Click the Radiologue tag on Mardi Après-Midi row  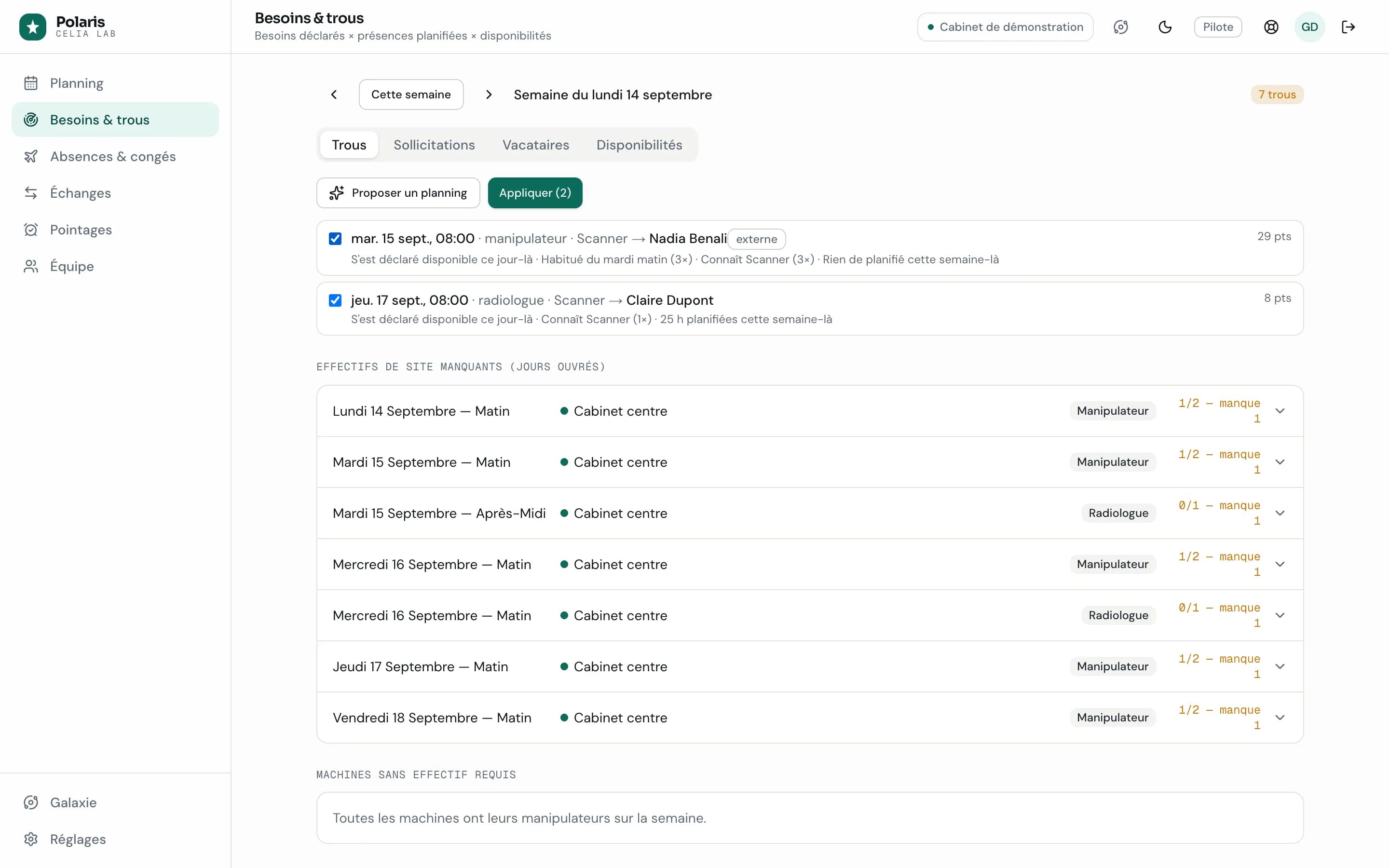coord(1118,513)
